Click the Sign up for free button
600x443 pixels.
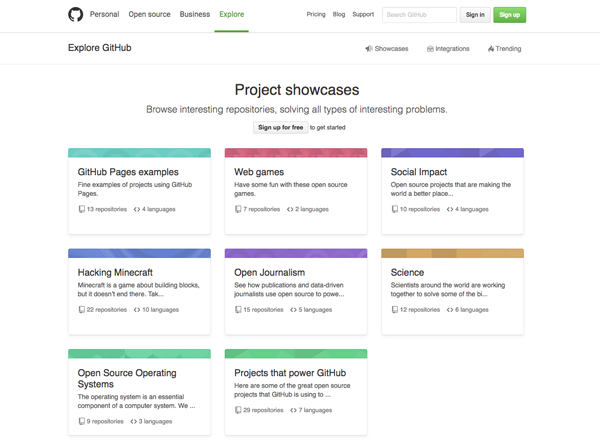point(280,128)
